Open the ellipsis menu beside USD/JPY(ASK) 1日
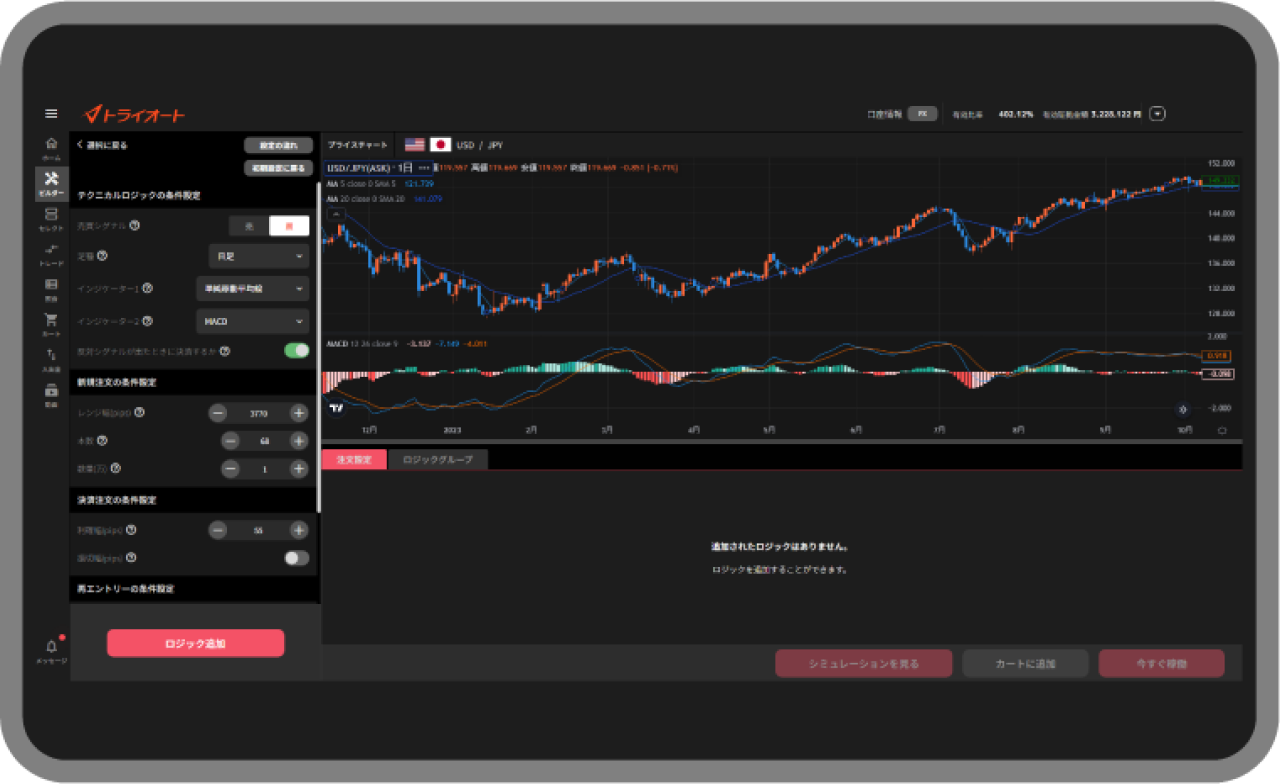This screenshot has height=784, width=1280. click(424, 167)
